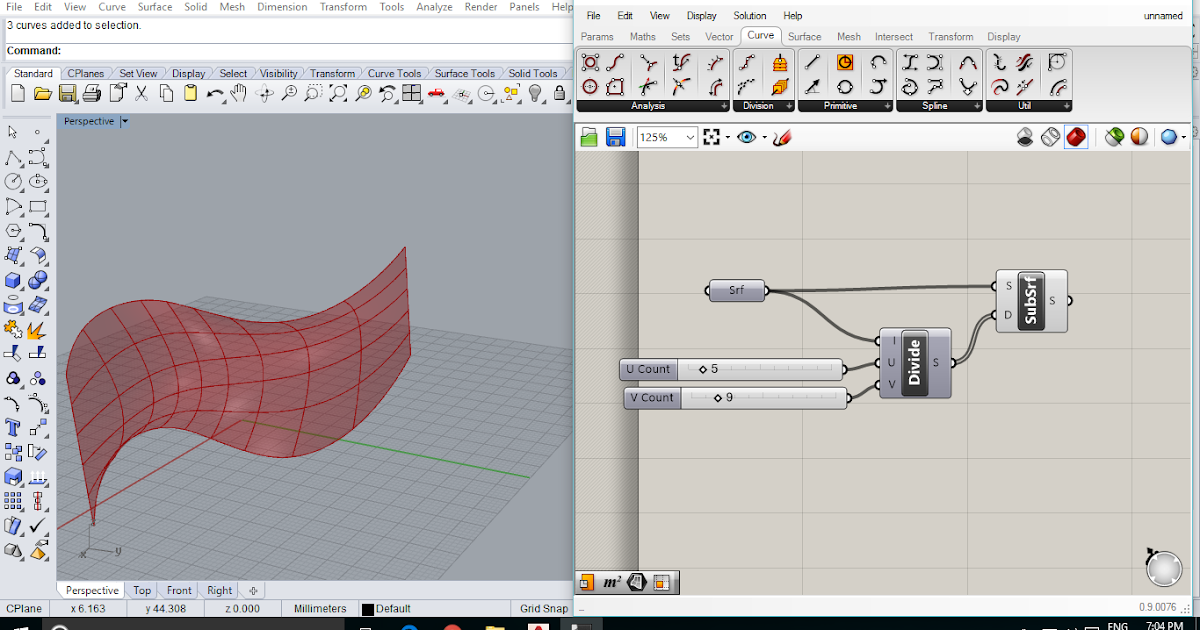Toggle Grid Snap in the status bar

coord(541,608)
